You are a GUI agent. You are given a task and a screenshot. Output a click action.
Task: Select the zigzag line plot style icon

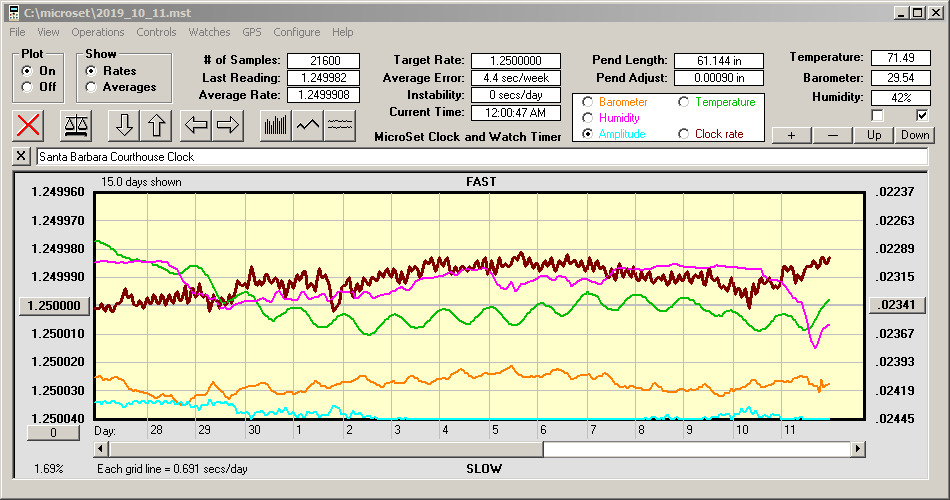point(307,125)
